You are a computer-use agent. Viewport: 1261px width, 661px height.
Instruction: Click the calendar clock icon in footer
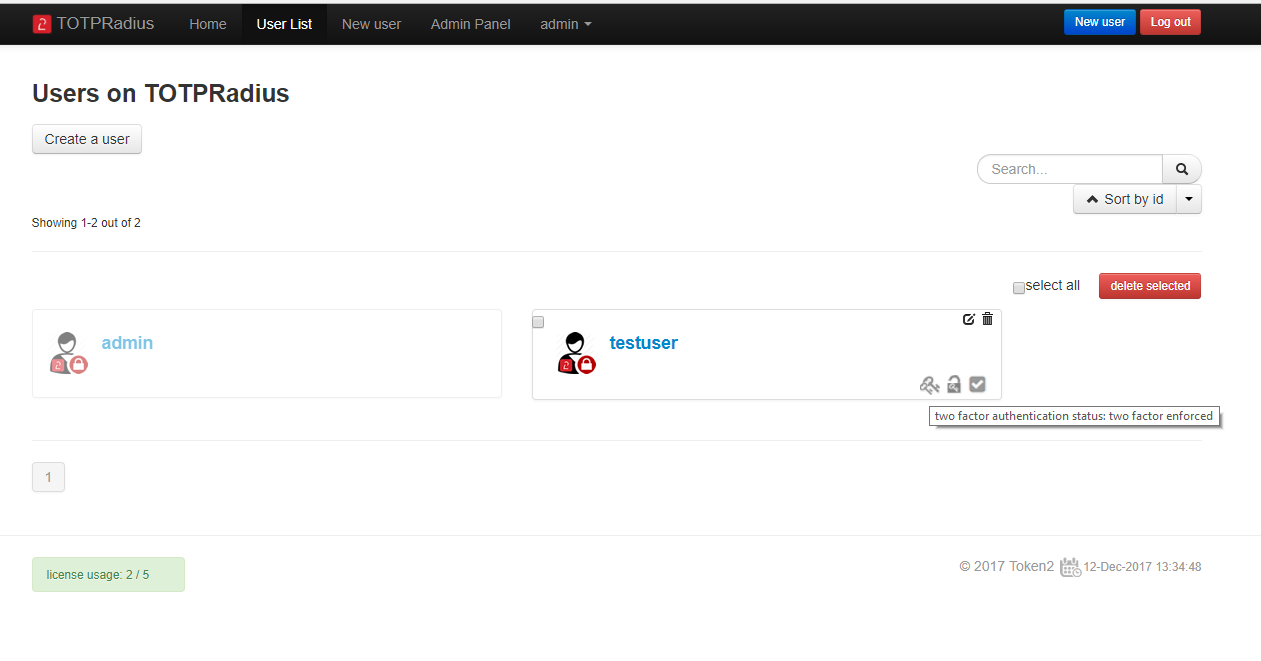coord(1070,567)
